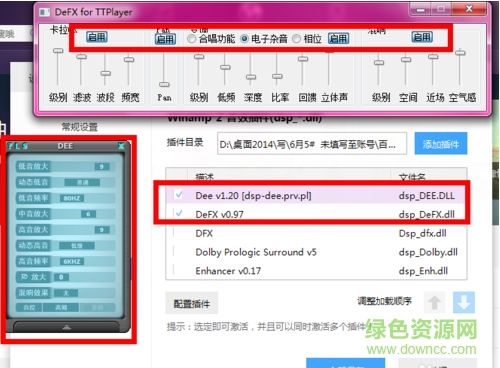Minimize the DeFX for TTPlayer window
The image size is (500, 368).
[x=421, y=9]
